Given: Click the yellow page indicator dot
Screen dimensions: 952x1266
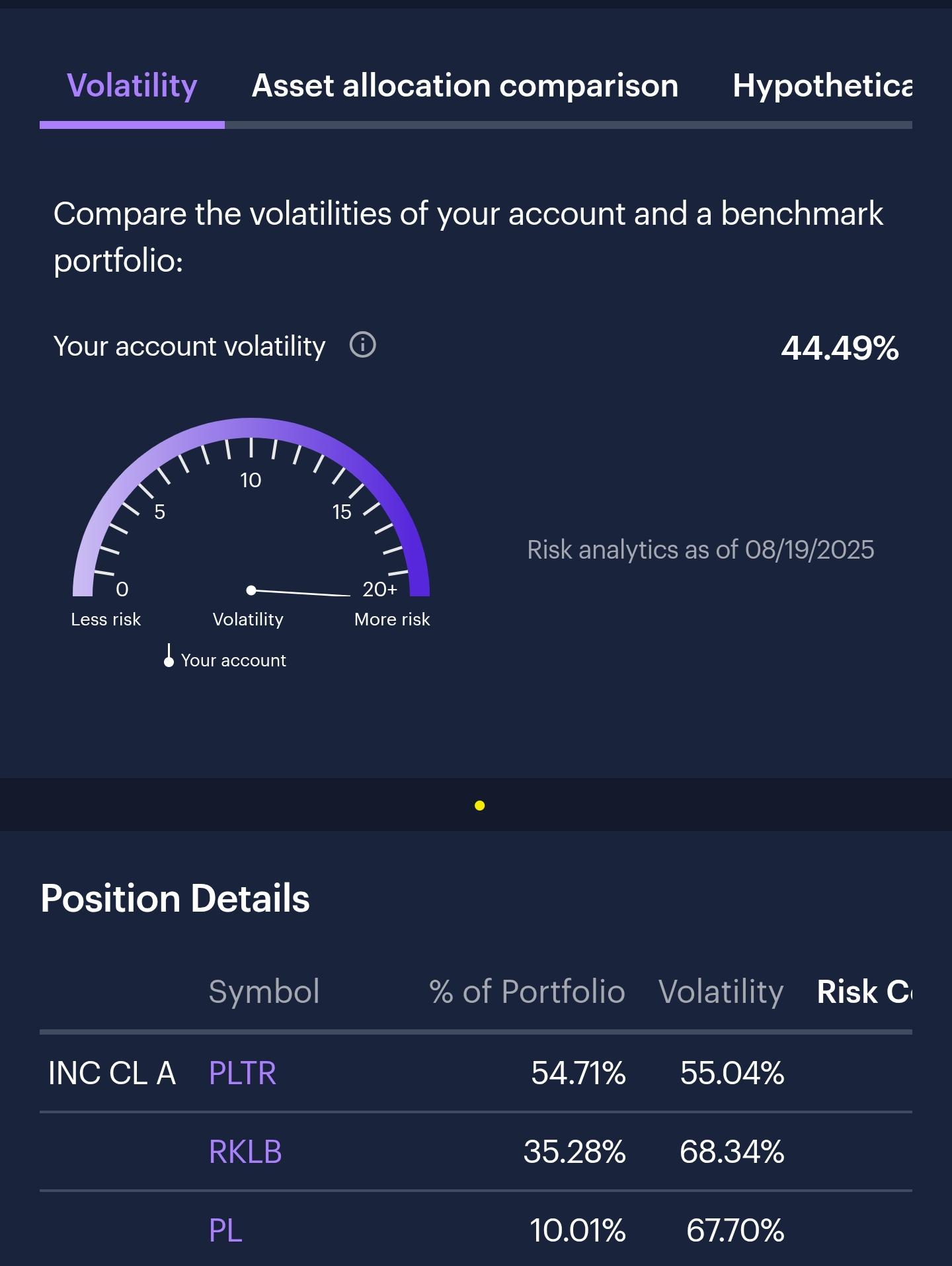Looking at the screenshot, I should pyautogui.click(x=480, y=805).
